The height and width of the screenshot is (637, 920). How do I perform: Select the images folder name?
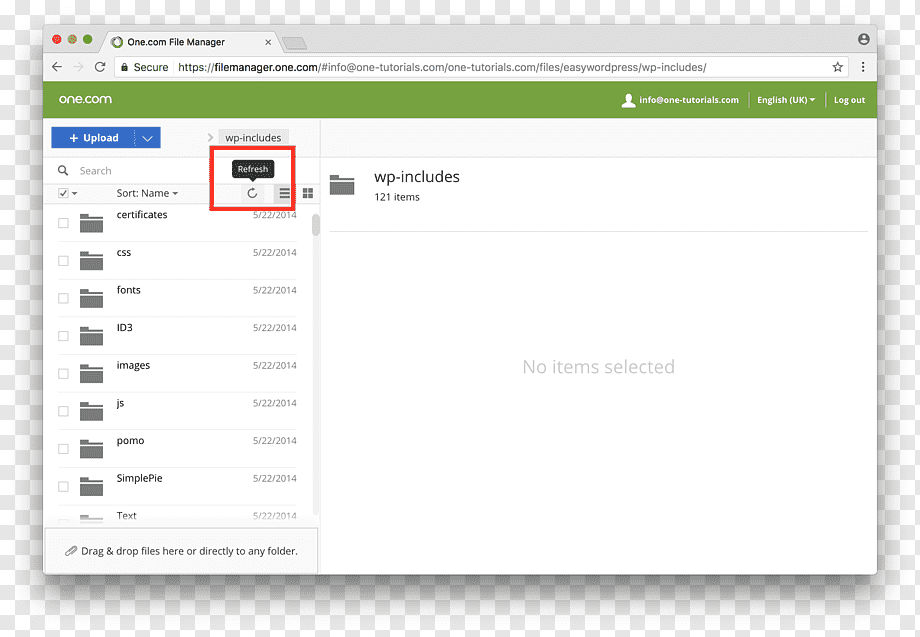(133, 365)
